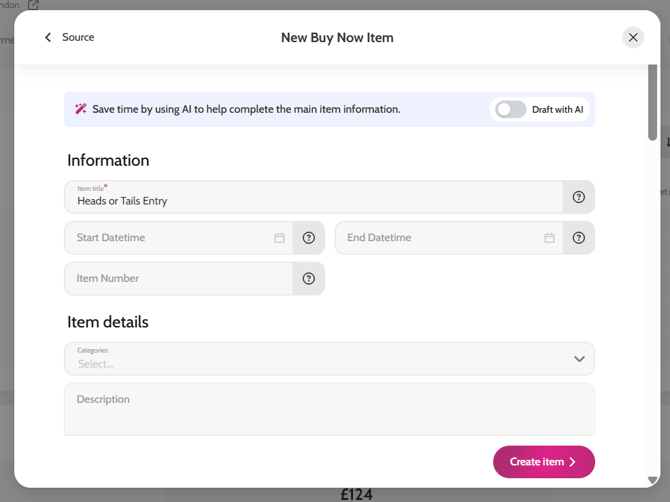The height and width of the screenshot is (502, 670).
Task: Click the back arrow next to Source
Action: coord(47,38)
